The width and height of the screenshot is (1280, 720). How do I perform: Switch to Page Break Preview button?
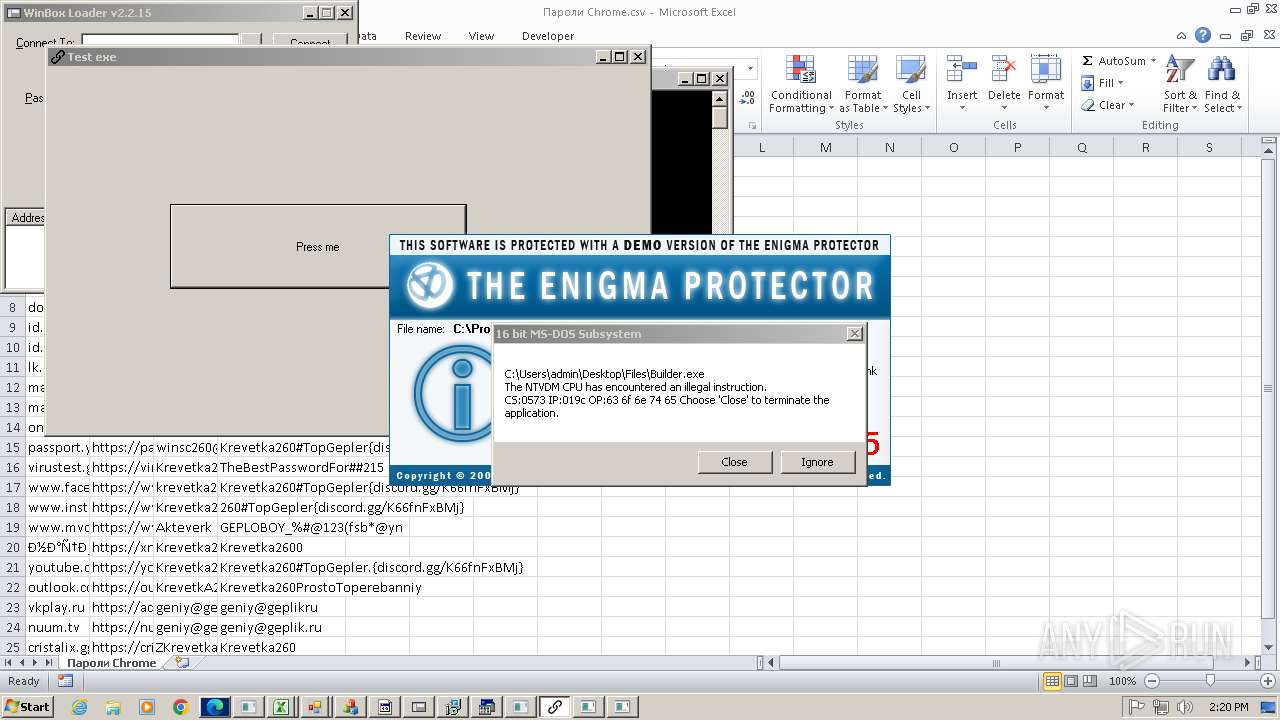1089,681
